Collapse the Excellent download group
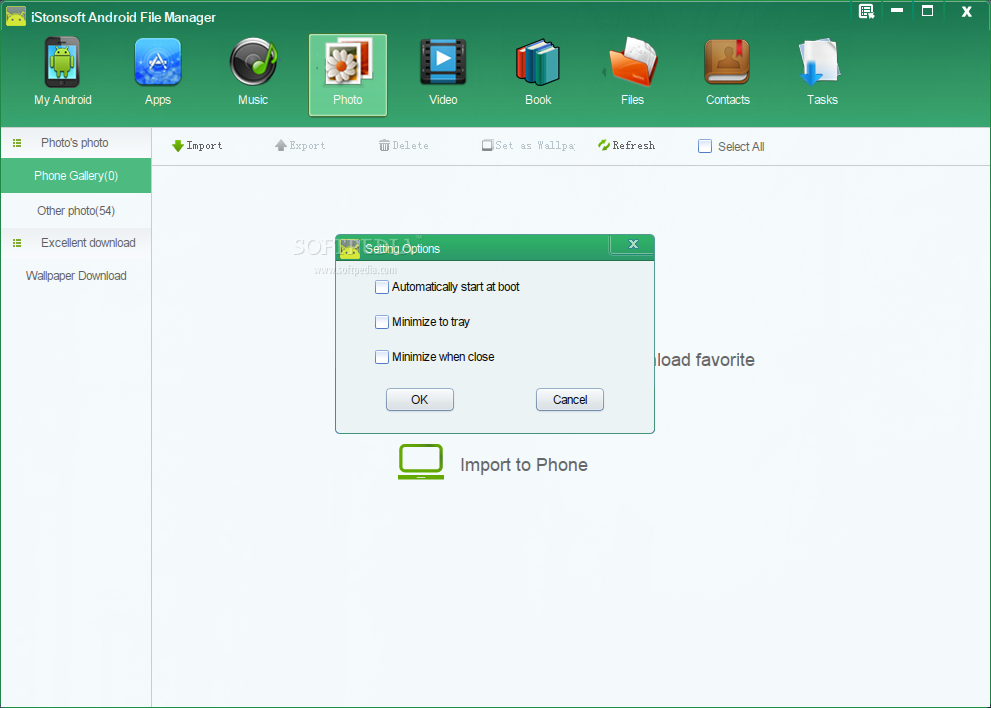 click(17, 243)
